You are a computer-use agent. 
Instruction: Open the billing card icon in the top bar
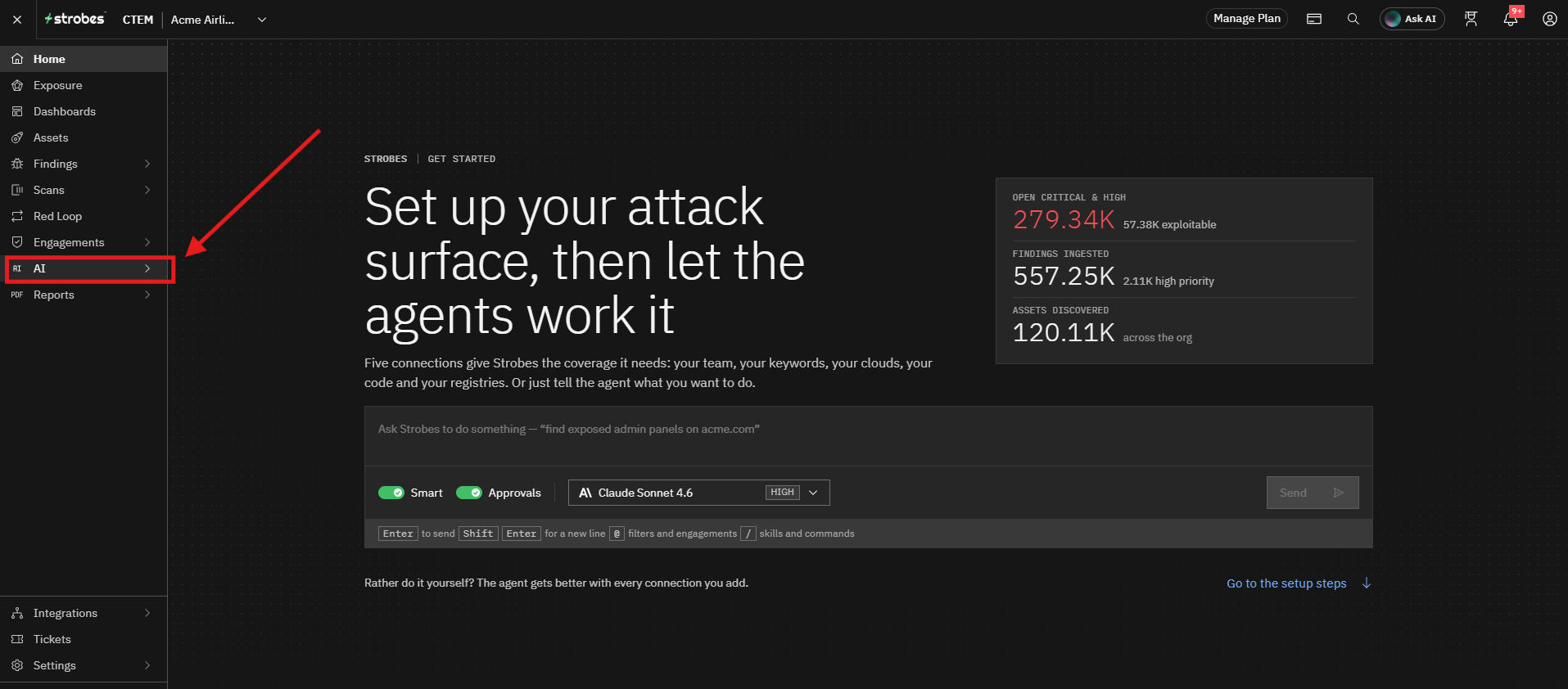click(1314, 19)
